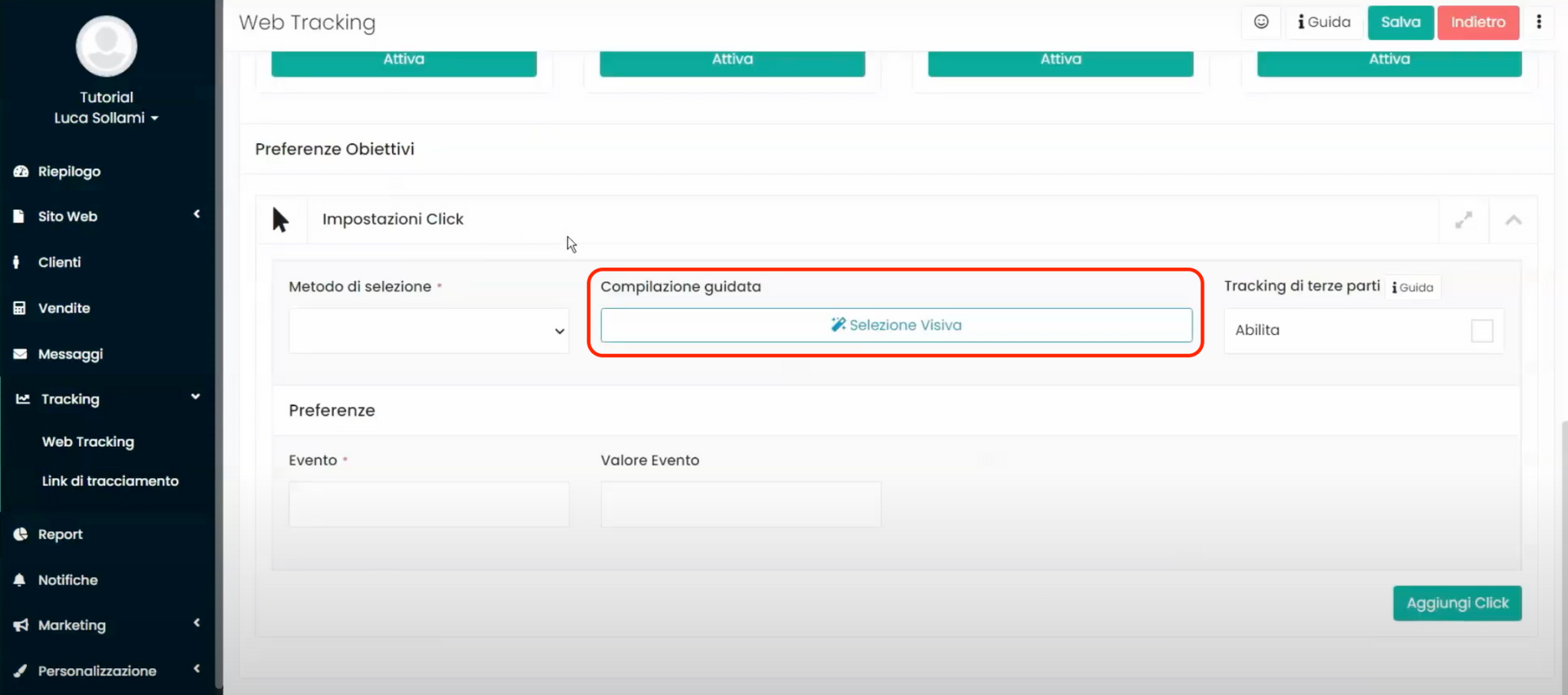Click the Salva button
This screenshot has width=1568, height=695.
pyautogui.click(x=1400, y=22)
